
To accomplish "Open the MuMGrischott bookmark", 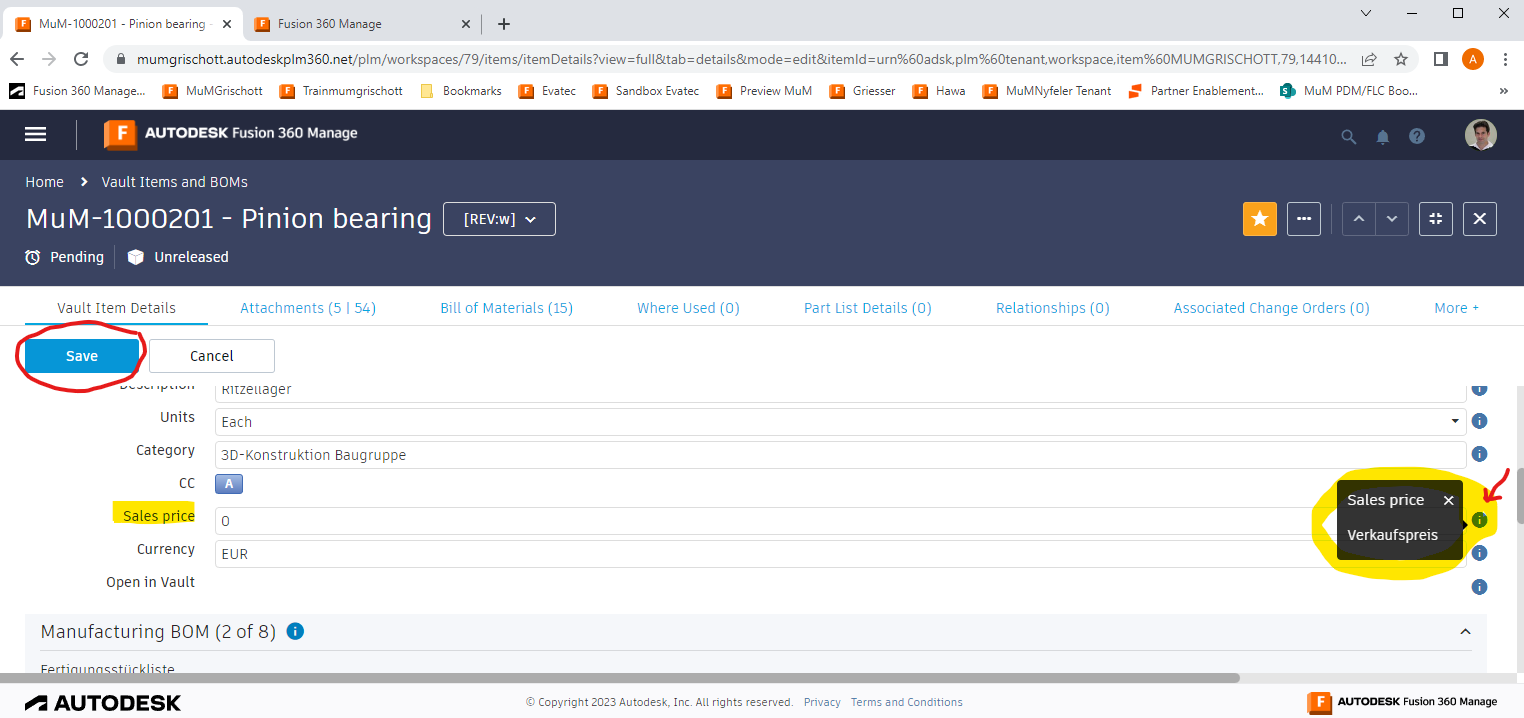I will (x=212, y=91).
